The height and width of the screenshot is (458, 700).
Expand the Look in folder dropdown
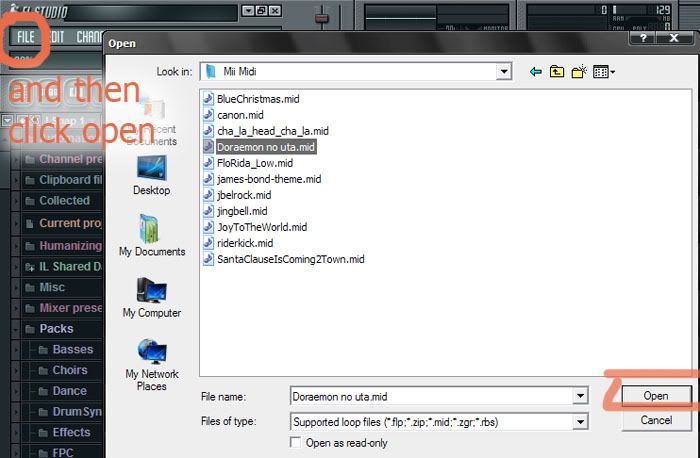point(504,71)
